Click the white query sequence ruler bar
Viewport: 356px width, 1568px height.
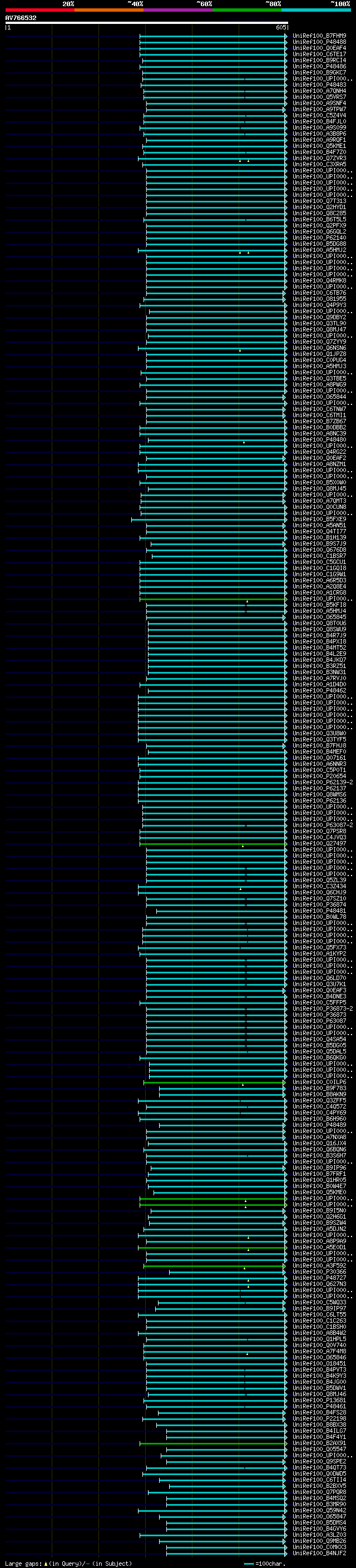coord(147,23)
